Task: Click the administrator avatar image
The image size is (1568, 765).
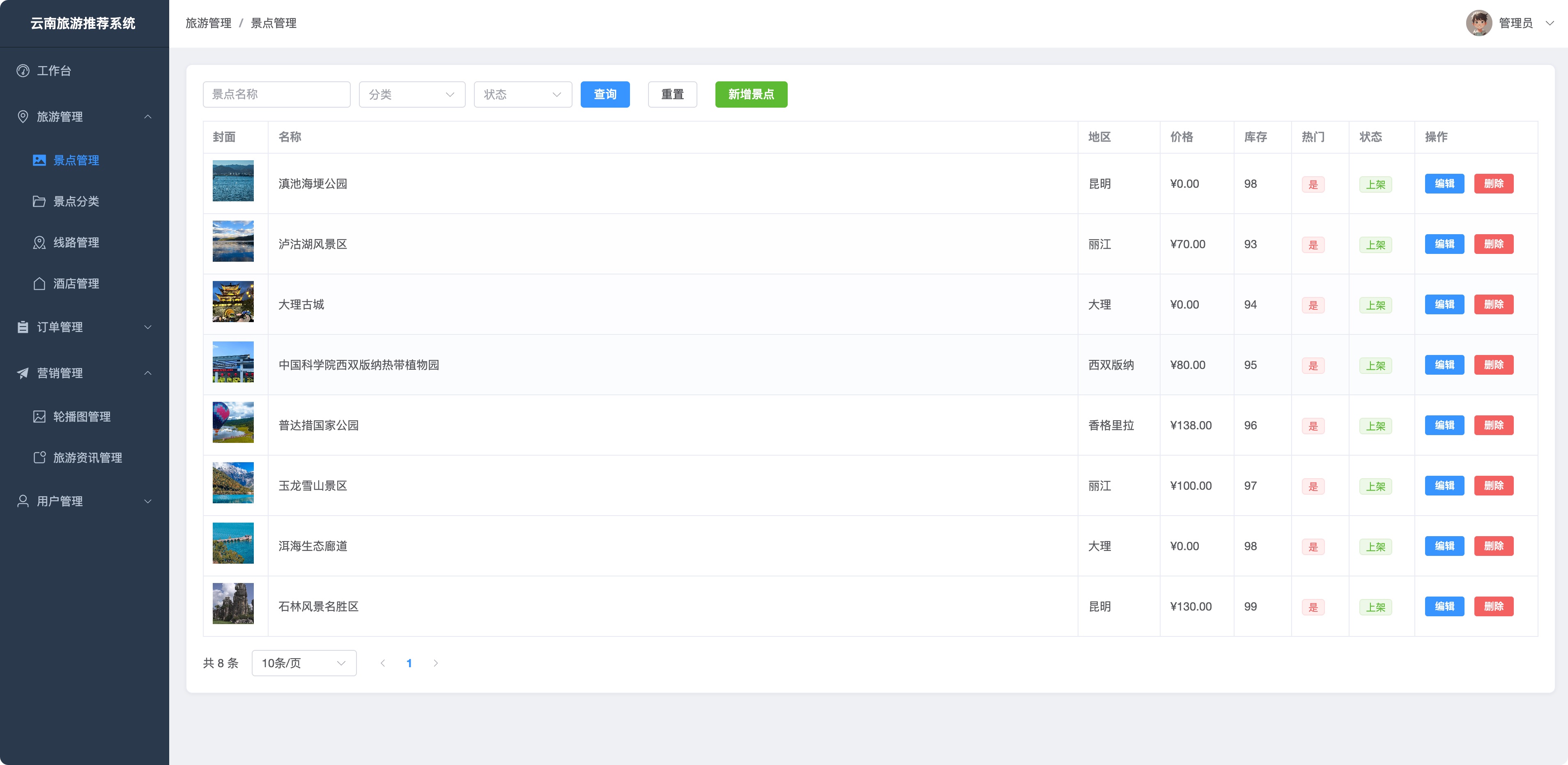Action: coord(1478,23)
